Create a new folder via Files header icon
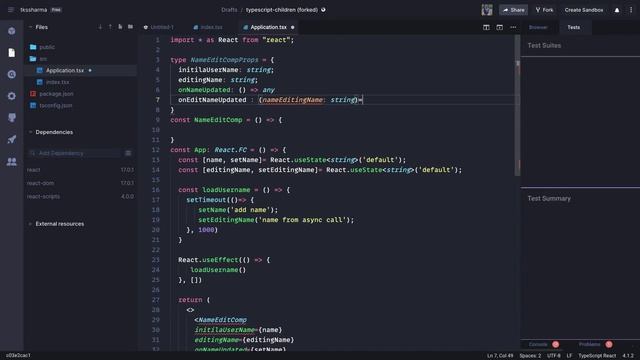Viewport: 640px width, 360px height. 131,27
